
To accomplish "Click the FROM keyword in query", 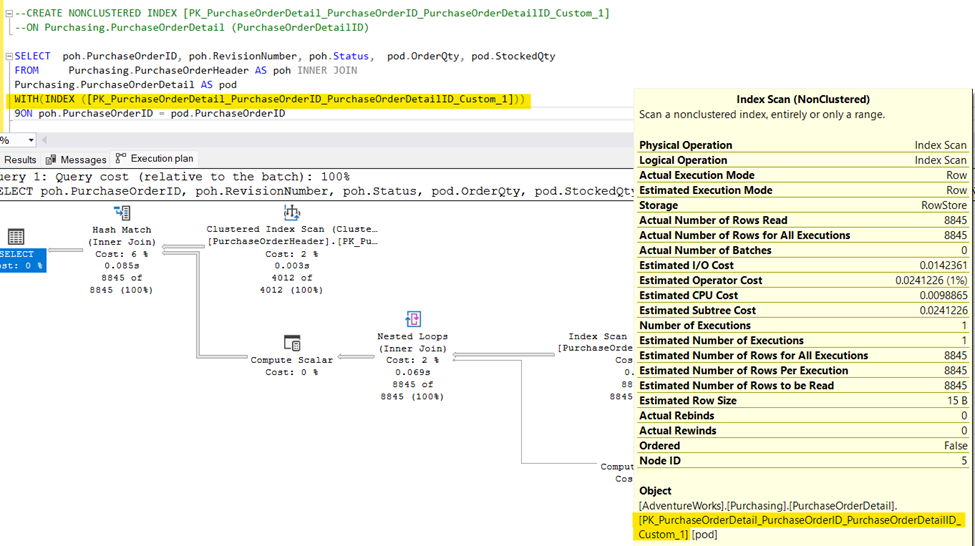I will (x=27, y=70).
